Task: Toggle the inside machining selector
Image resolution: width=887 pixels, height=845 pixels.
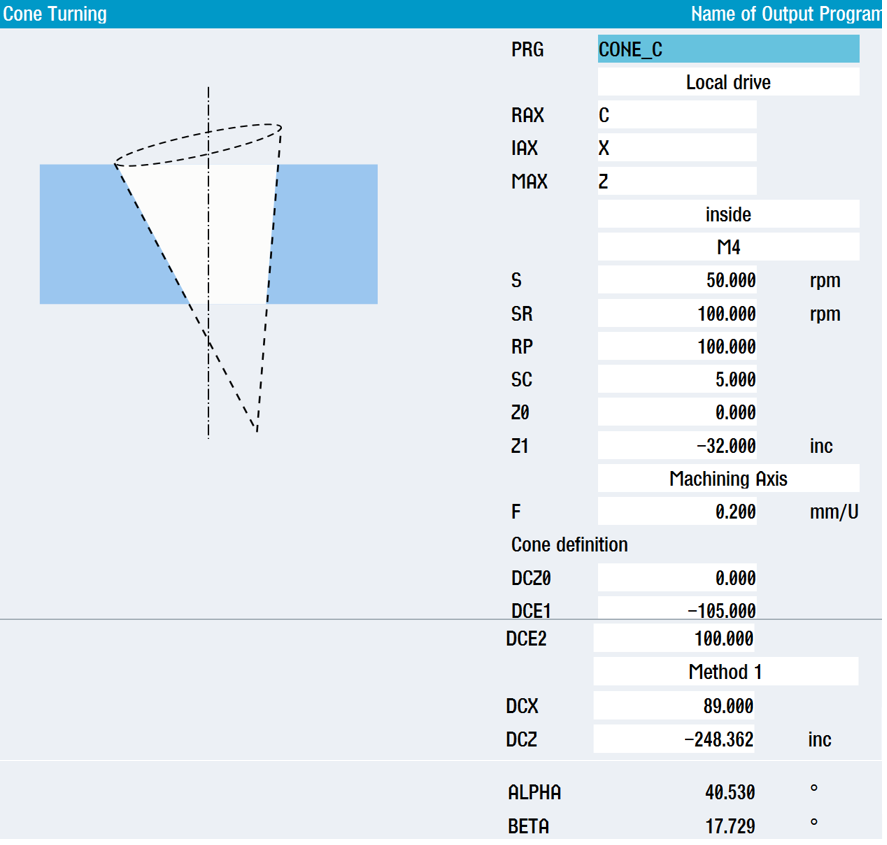Action: [x=728, y=214]
